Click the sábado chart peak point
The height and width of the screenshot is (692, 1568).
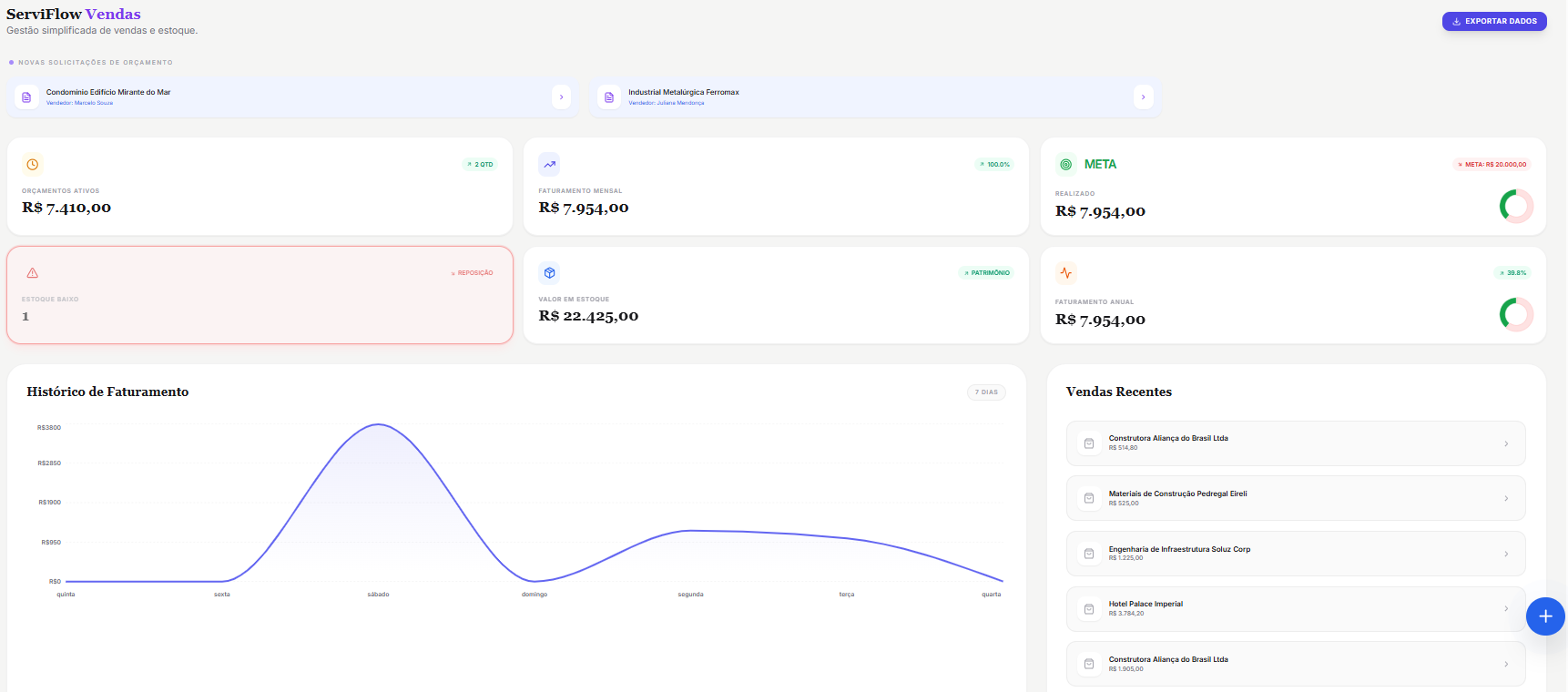[379, 424]
